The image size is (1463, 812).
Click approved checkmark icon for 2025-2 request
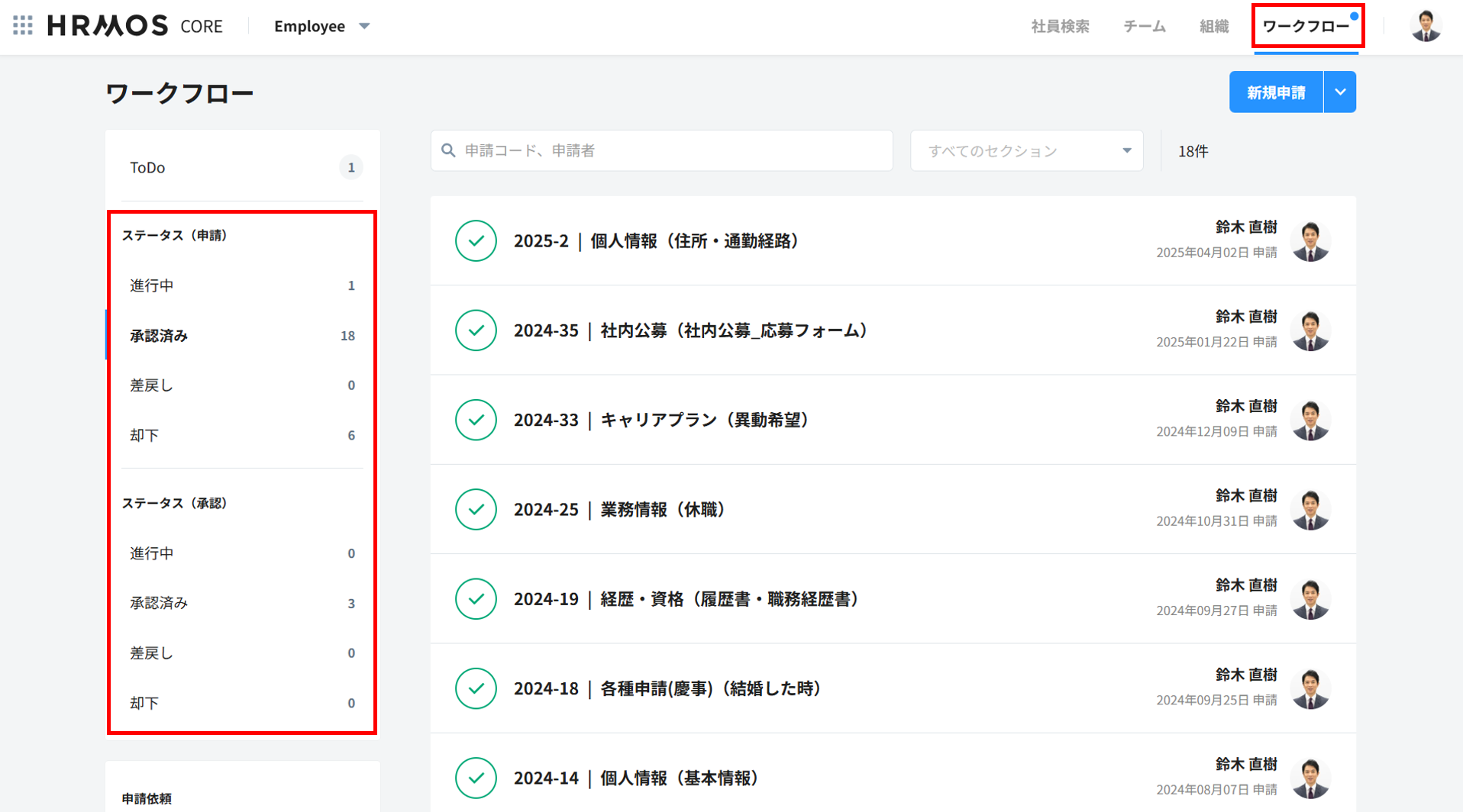click(x=476, y=241)
